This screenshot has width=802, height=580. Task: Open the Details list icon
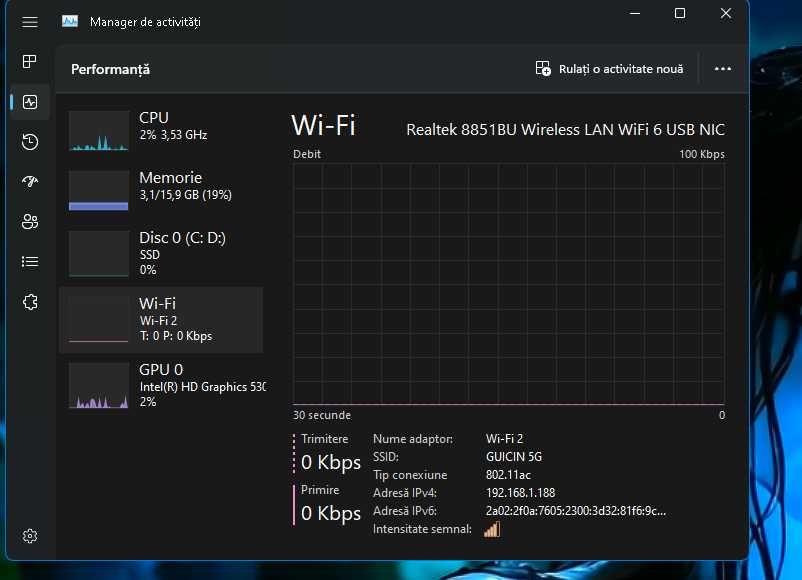click(x=30, y=262)
